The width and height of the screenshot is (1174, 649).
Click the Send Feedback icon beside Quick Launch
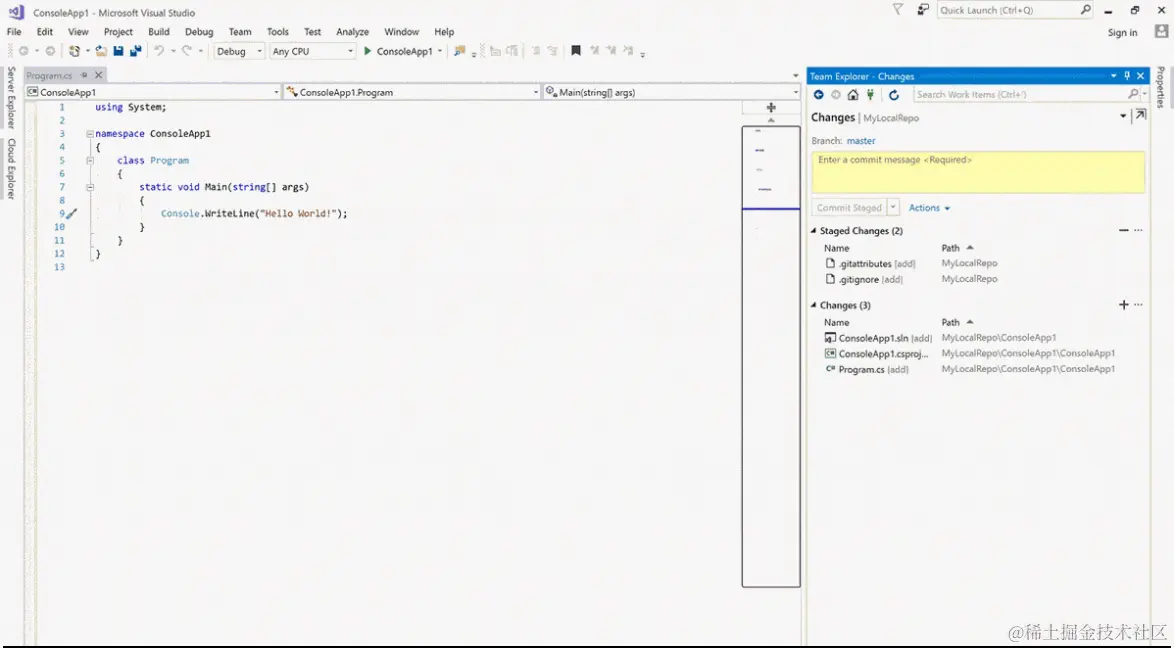click(923, 10)
